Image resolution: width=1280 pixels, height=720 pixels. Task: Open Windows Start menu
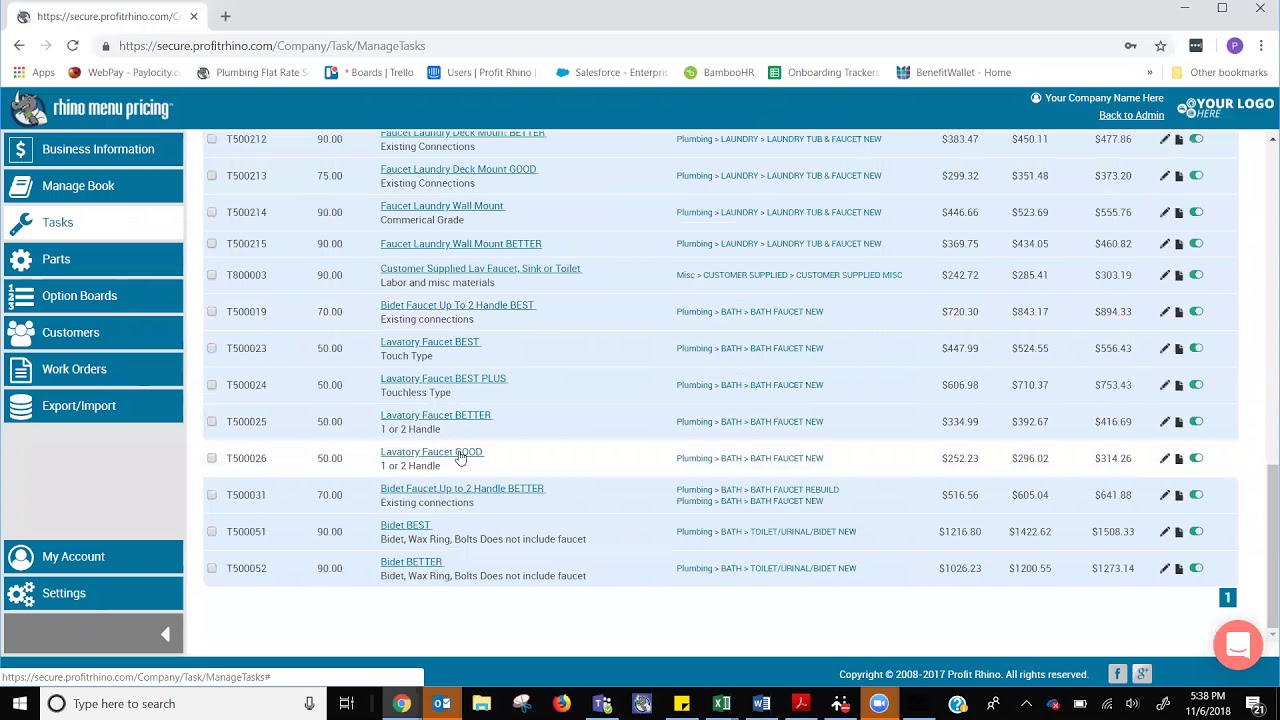click(19, 704)
